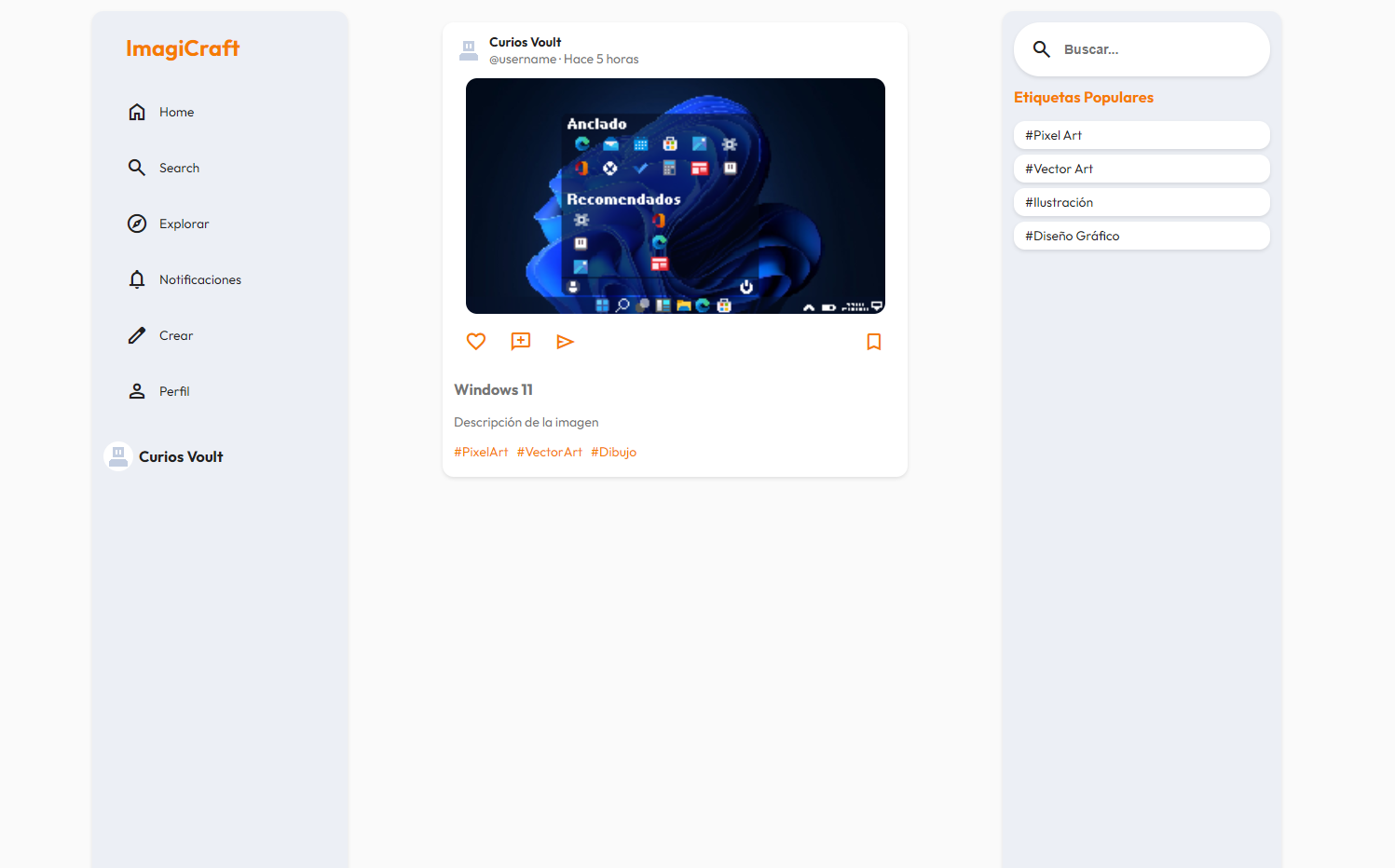Open the #PixelArt post hashtag
This screenshot has height=868, width=1395.
click(481, 452)
